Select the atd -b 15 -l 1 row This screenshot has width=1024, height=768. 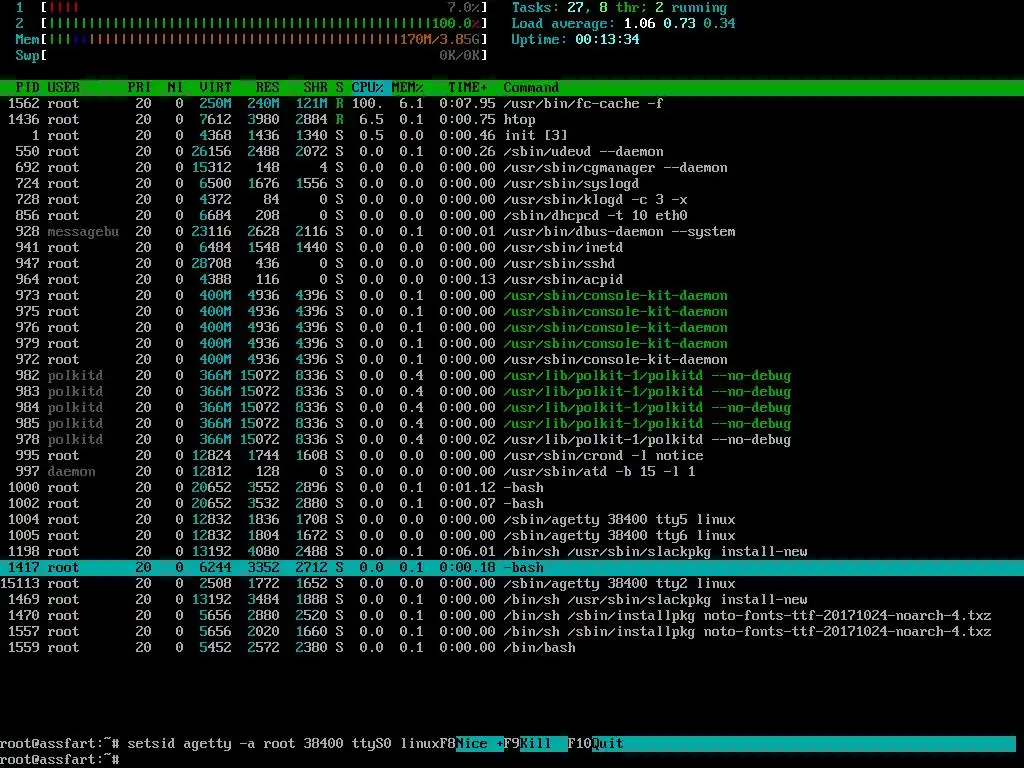512,472
